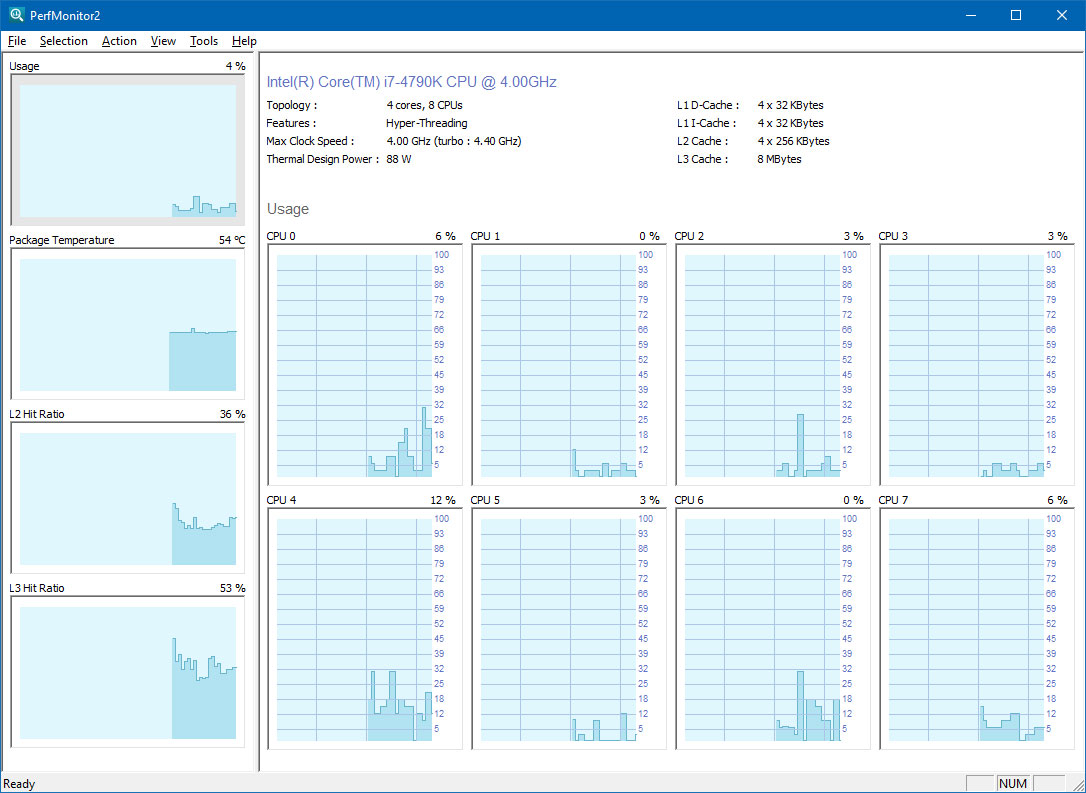Open the File menu

17,41
